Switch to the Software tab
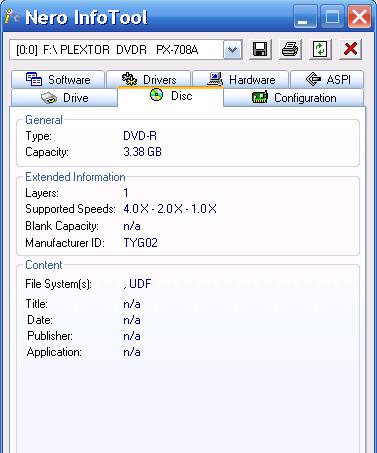 (58, 80)
